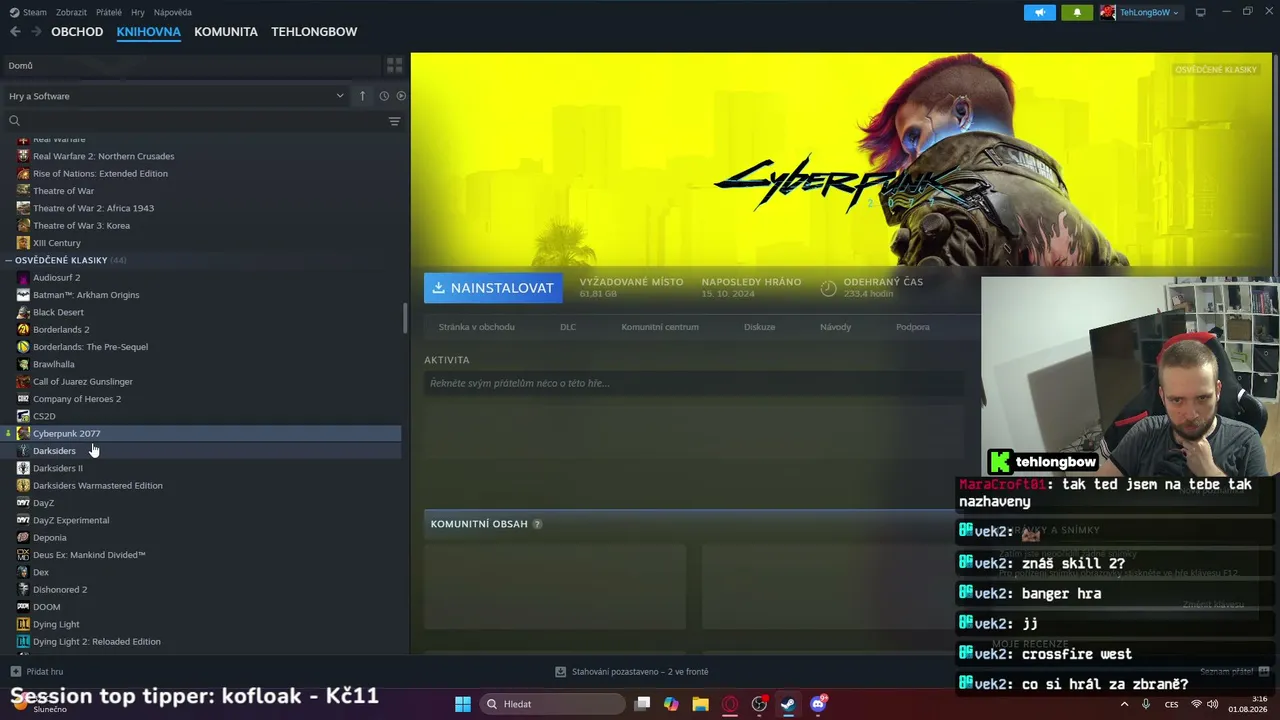Open the Komunitní obsah help icon
Viewport: 1280px width, 720px height.
click(537, 524)
